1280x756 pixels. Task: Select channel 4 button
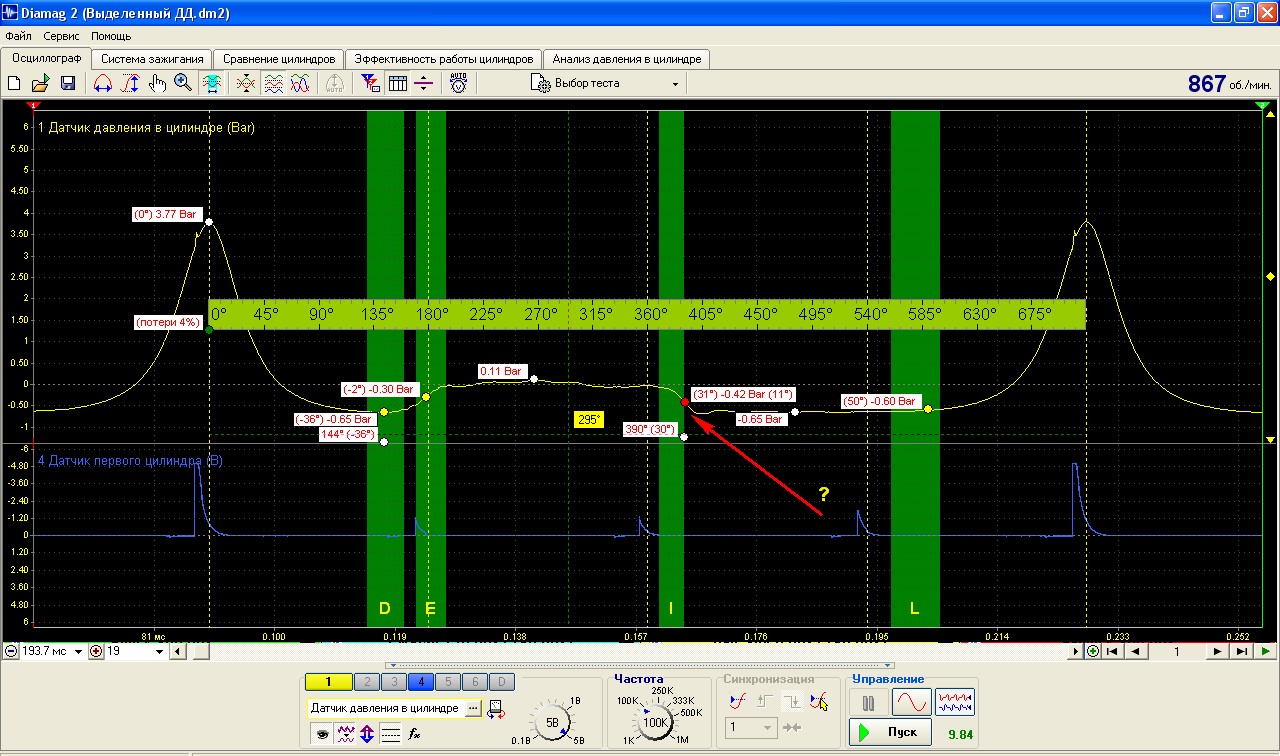click(421, 682)
